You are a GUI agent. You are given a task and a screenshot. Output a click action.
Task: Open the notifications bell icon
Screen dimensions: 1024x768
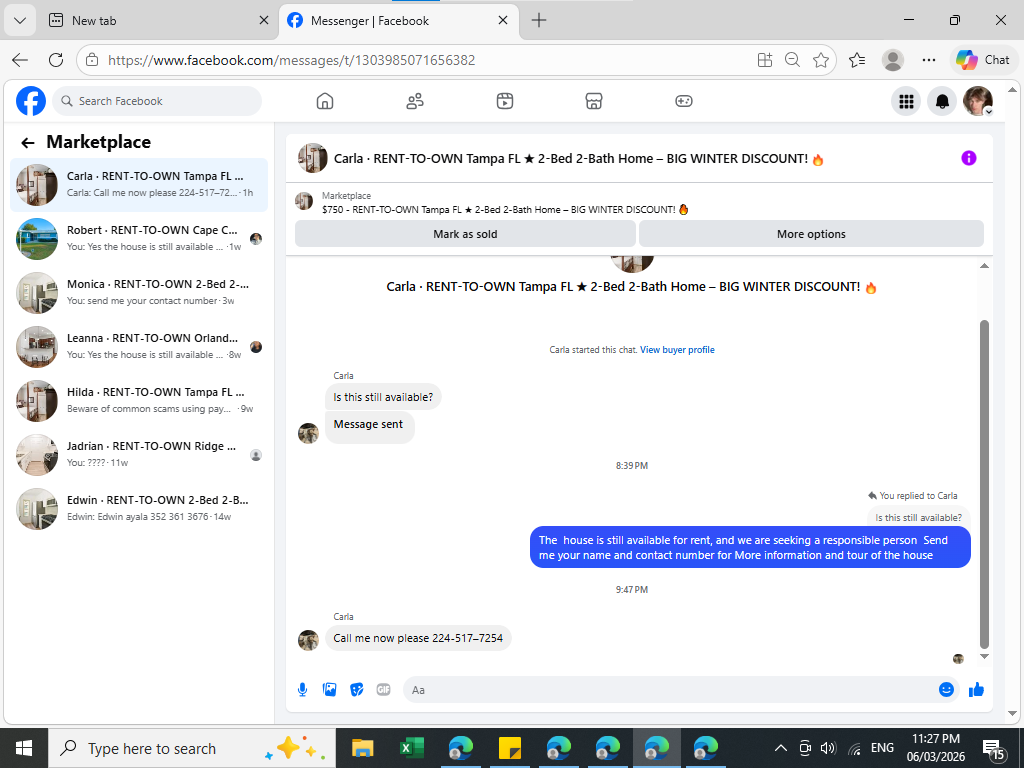tap(942, 101)
